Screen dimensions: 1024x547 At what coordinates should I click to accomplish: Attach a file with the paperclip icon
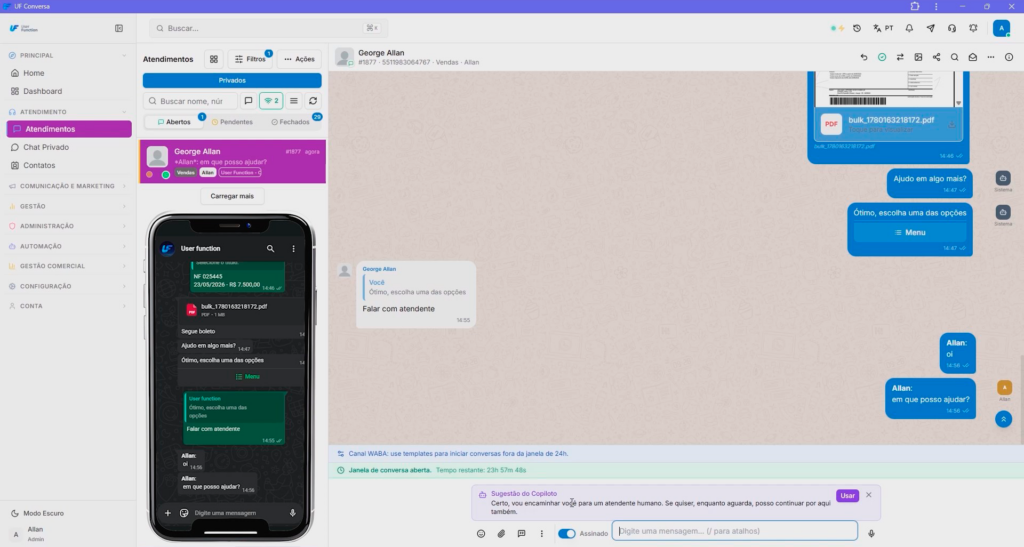pyautogui.click(x=501, y=533)
